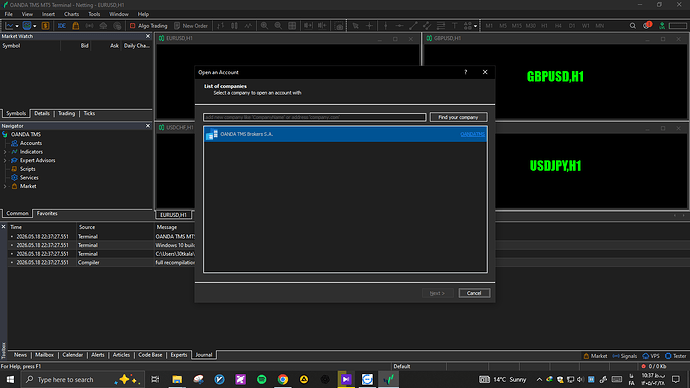Close the Market Watch panel
This screenshot has height=388, width=690.
(148, 36)
